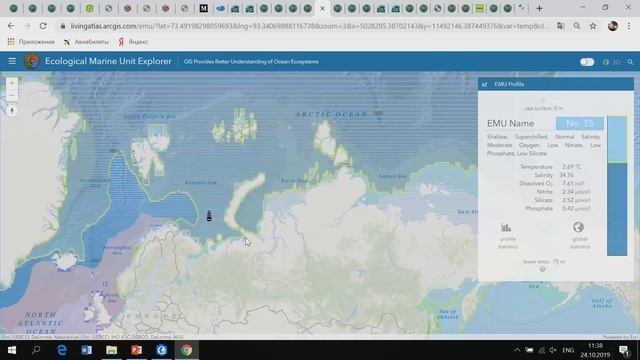Reload the page
640x360 pixels.
[x=43, y=26]
